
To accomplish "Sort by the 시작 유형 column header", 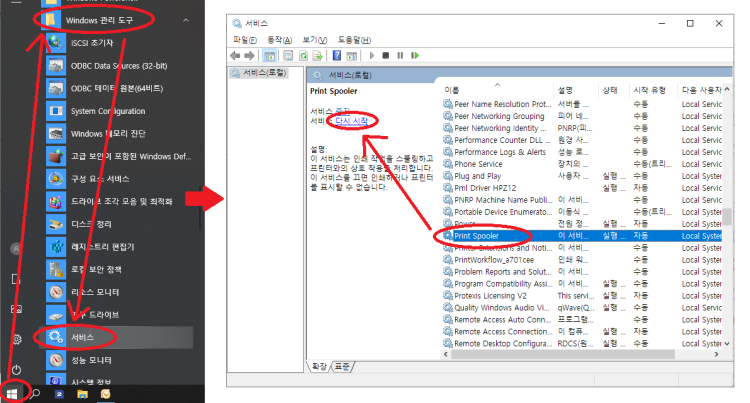I will 654,90.
